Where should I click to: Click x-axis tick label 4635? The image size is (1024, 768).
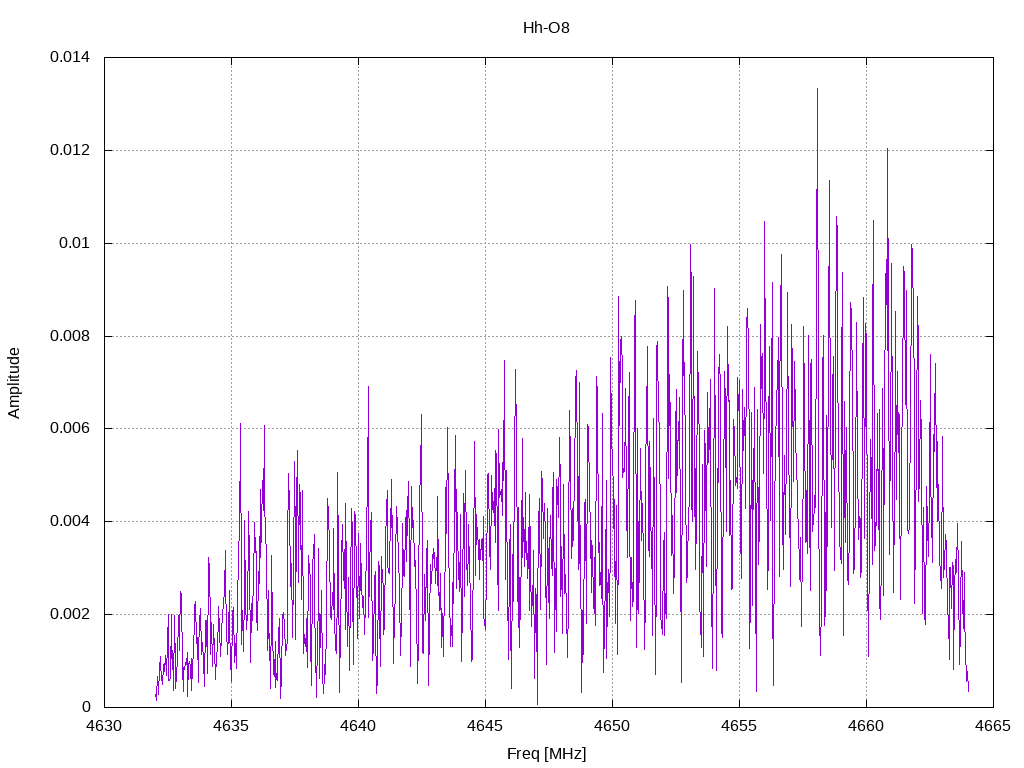point(231,726)
